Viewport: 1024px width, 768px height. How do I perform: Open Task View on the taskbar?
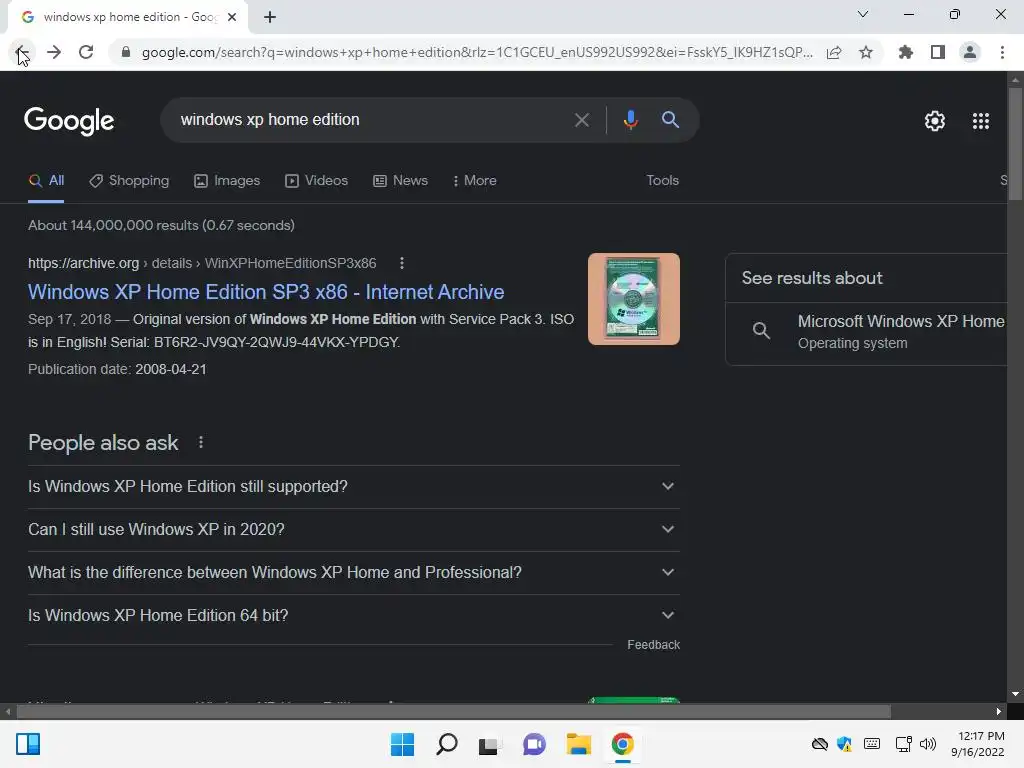[x=490, y=744]
